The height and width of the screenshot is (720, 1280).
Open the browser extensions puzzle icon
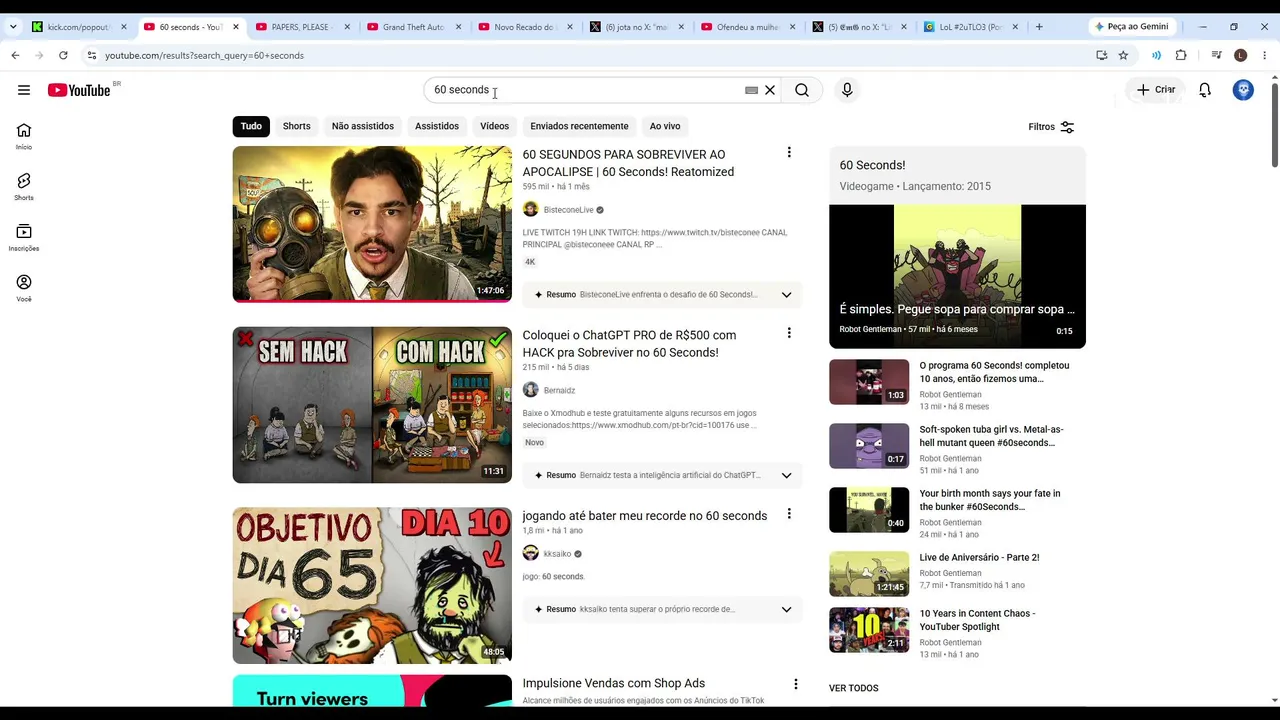tap(1181, 55)
